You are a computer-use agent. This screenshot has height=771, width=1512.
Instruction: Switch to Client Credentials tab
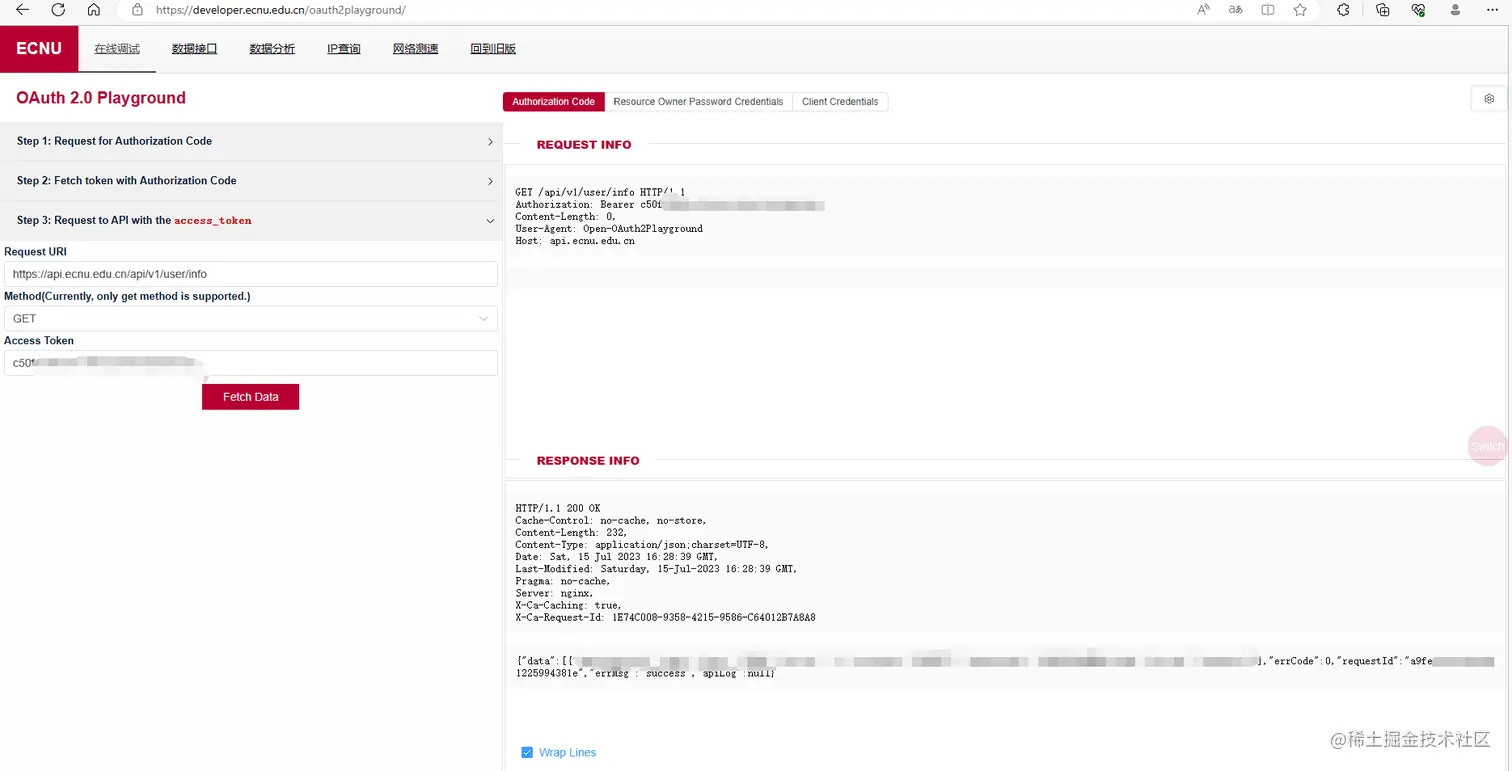pos(840,102)
